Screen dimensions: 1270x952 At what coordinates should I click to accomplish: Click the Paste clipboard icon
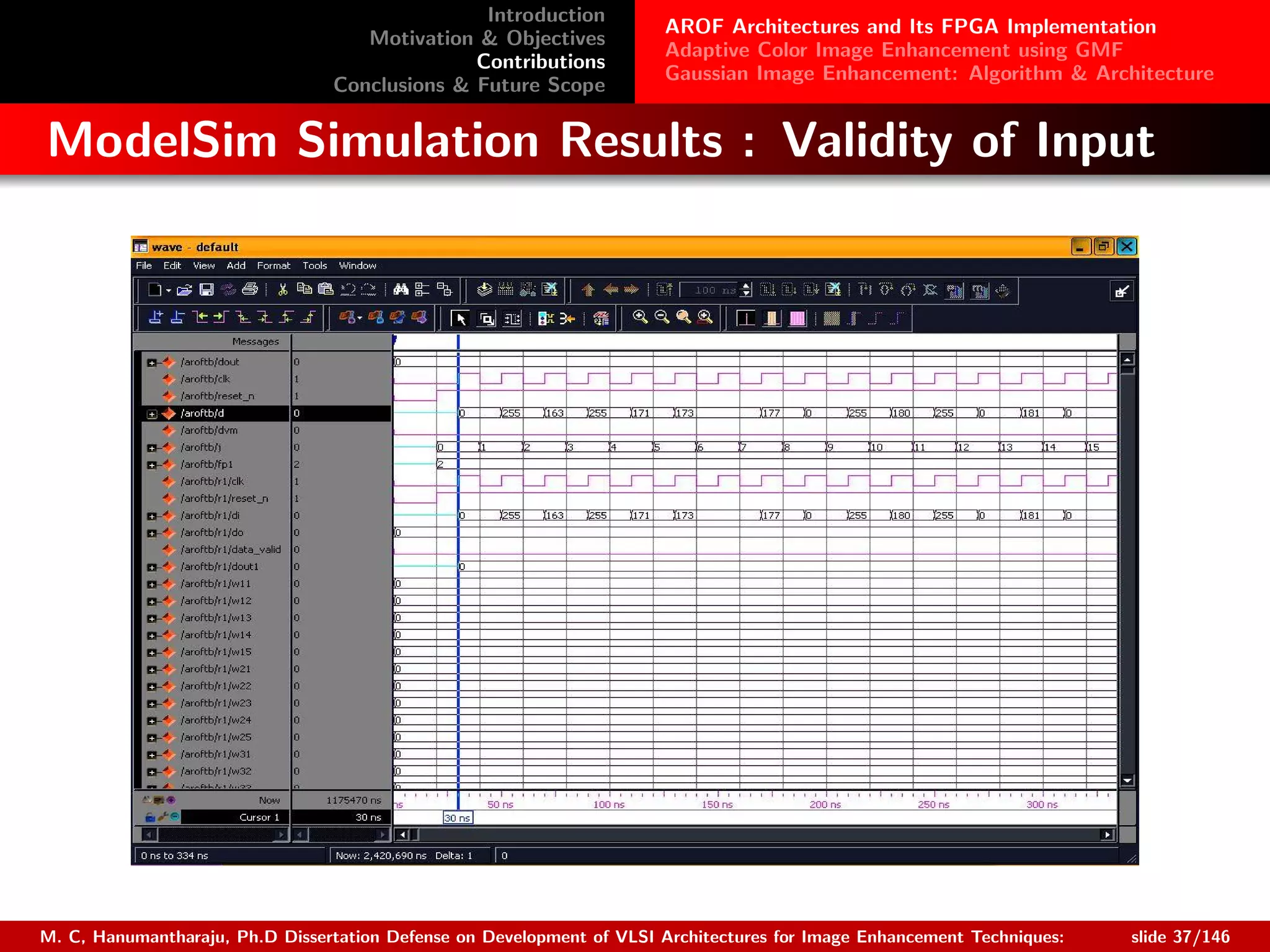(x=326, y=289)
